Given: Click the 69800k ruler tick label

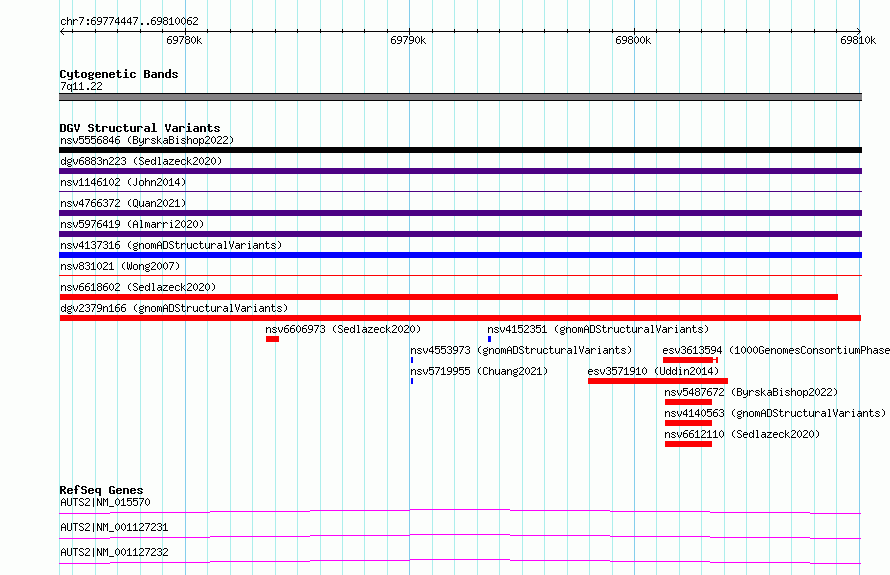Looking at the screenshot, I should point(633,40).
